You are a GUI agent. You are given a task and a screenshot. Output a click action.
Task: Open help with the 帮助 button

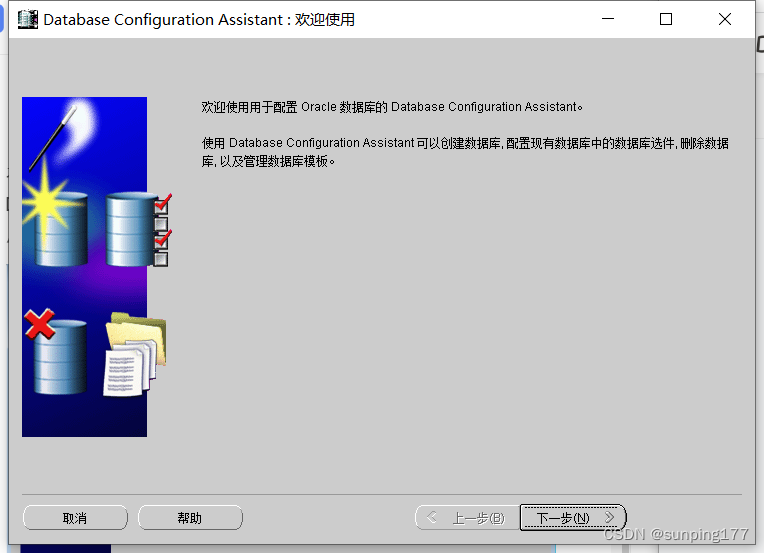[x=190, y=517]
